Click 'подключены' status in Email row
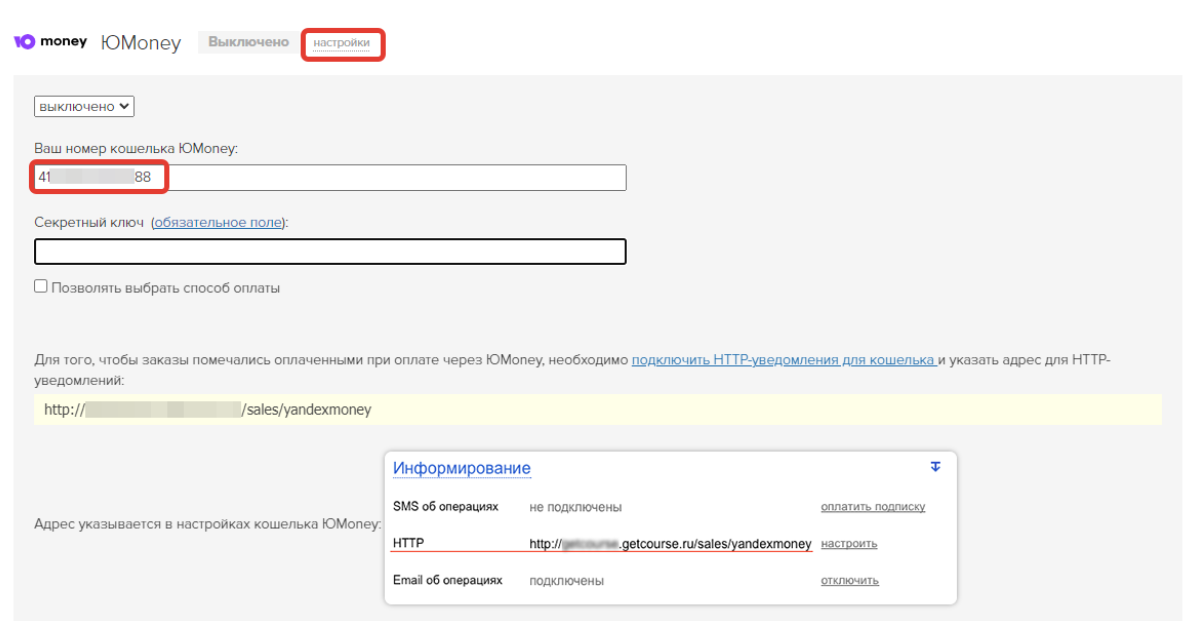The image size is (1186, 621). click(x=567, y=581)
